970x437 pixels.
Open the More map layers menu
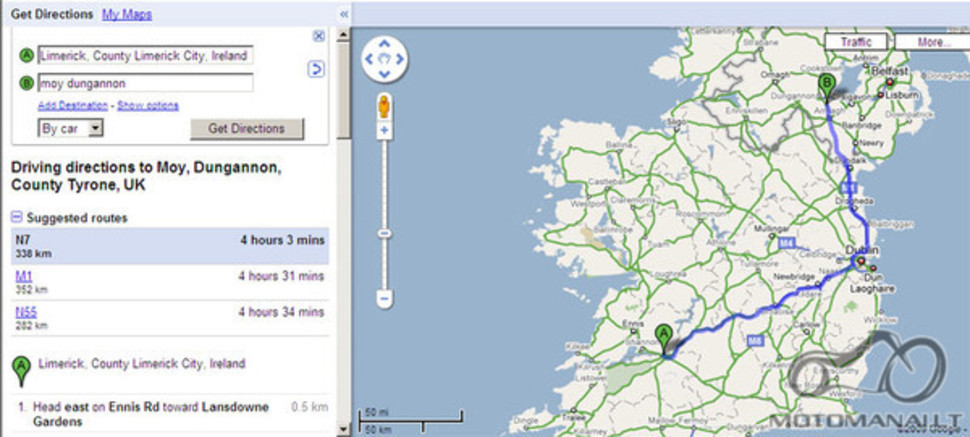[933, 42]
